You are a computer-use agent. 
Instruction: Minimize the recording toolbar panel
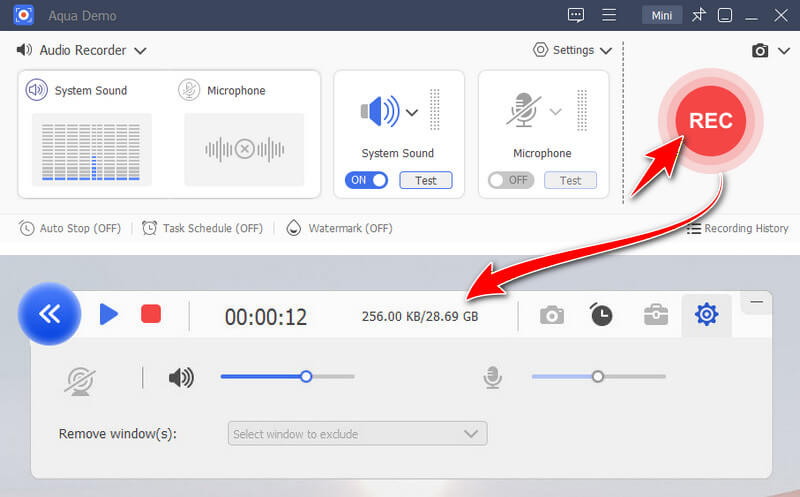click(757, 302)
